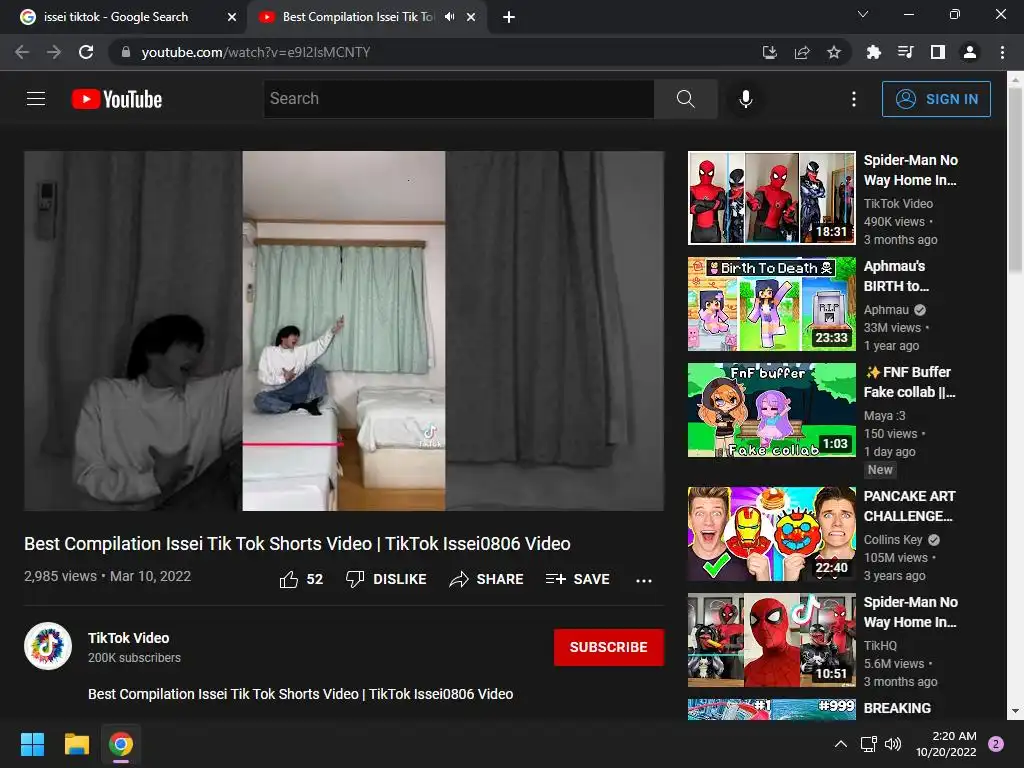Click the TikHQ channel name
The height and width of the screenshot is (768, 1024).
pyautogui.click(x=880, y=645)
